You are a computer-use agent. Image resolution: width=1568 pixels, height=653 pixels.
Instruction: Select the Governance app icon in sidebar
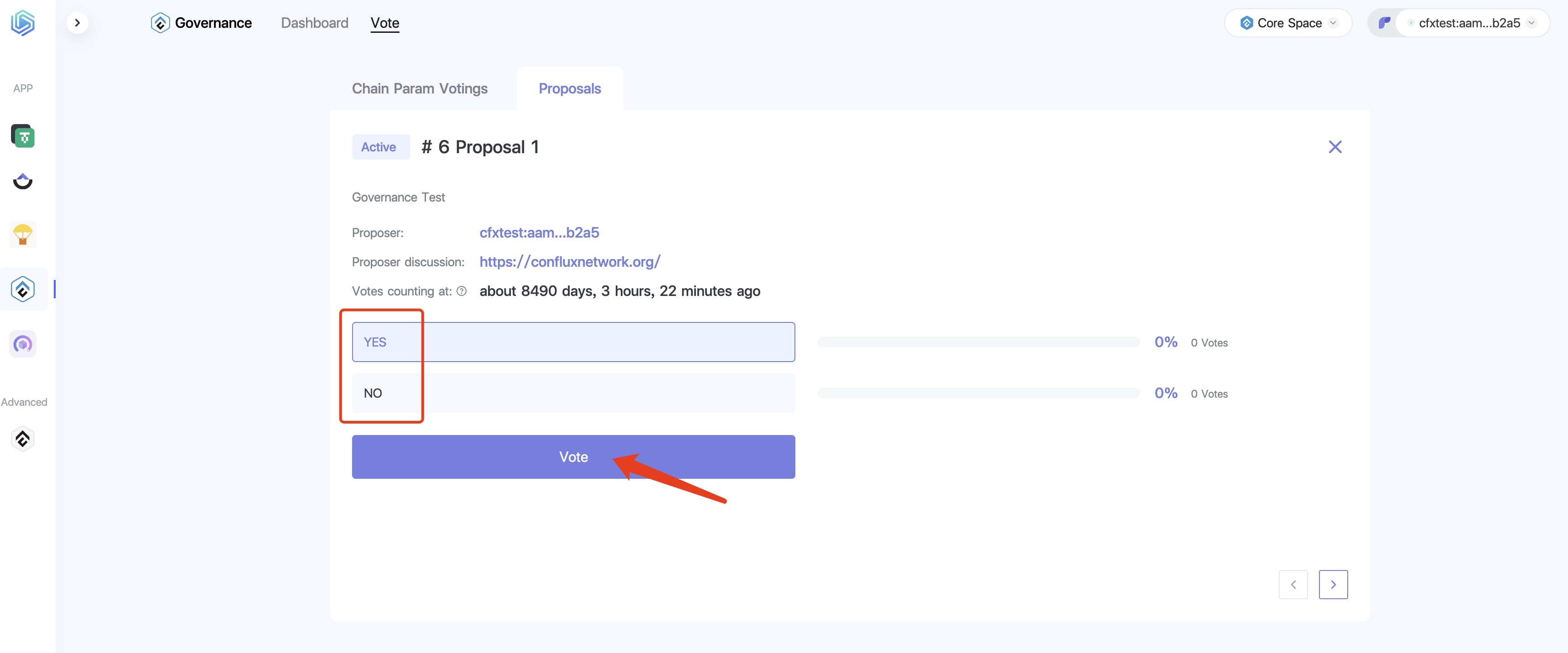tap(23, 289)
